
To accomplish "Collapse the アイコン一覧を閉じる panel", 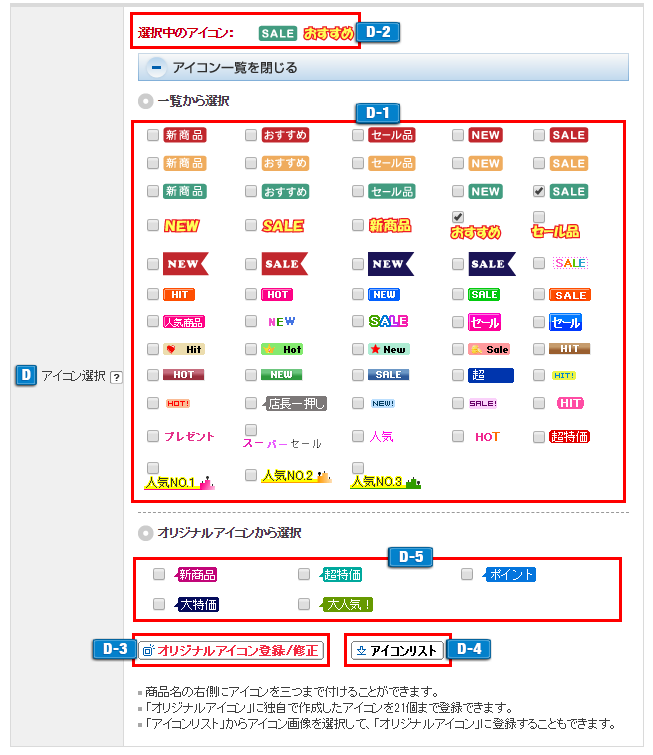I will (234, 68).
